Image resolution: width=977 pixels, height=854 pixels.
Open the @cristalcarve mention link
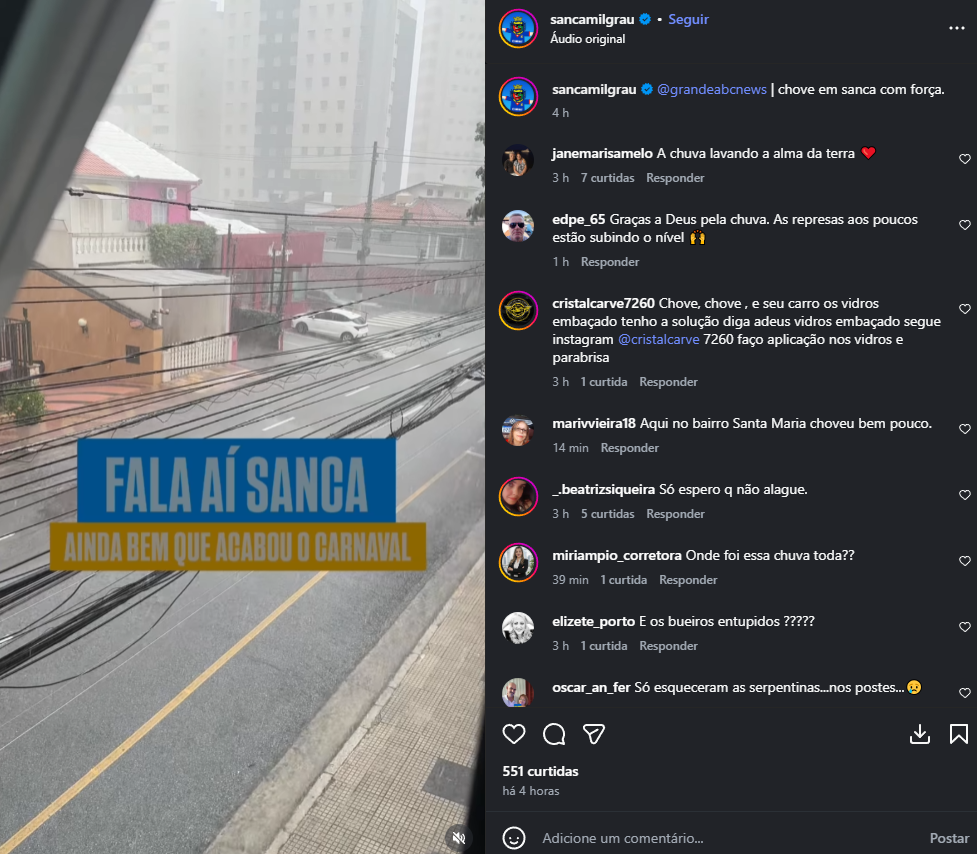[x=659, y=339]
